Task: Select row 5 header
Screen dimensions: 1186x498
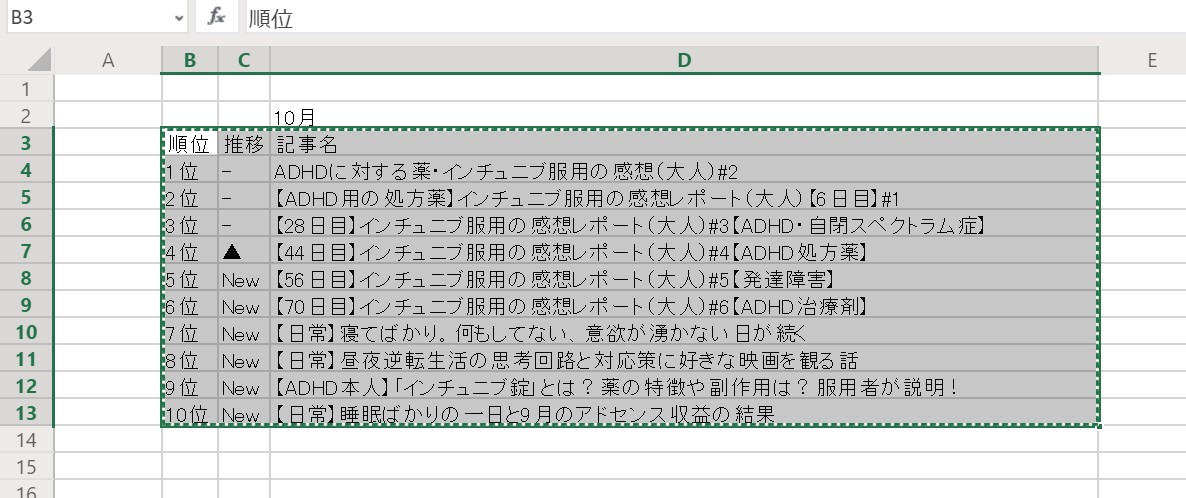Action: (x=27, y=197)
